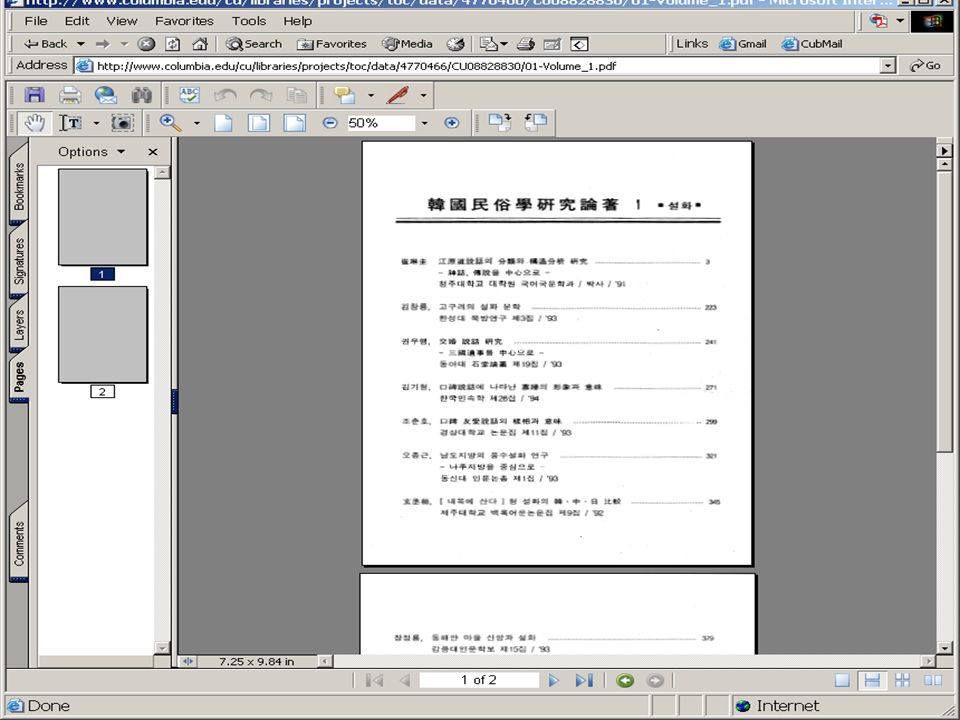Click the Media toolbar button
Image resolution: width=960 pixels, height=720 pixels.
click(x=407, y=44)
